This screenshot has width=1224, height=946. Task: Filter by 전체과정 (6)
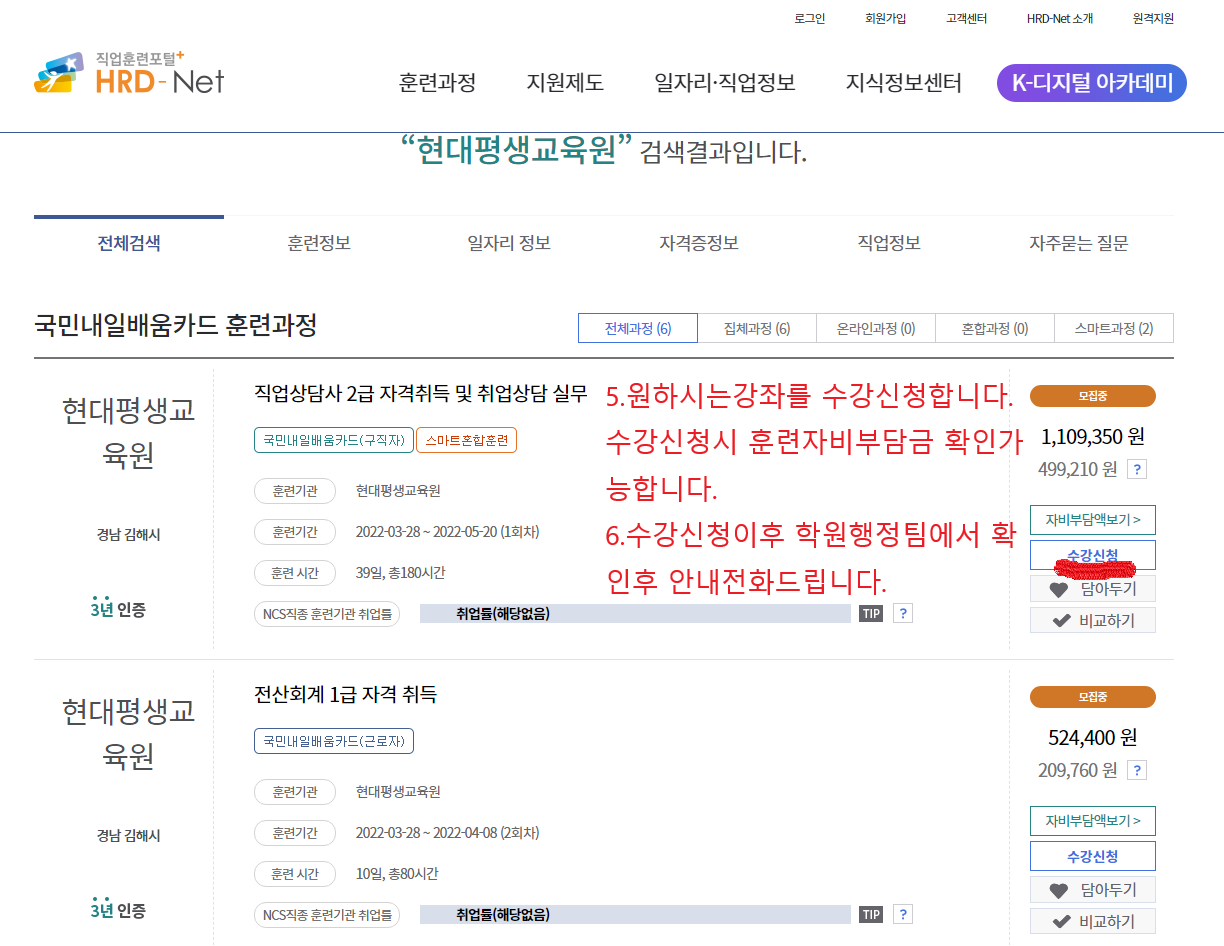pyautogui.click(x=638, y=328)
